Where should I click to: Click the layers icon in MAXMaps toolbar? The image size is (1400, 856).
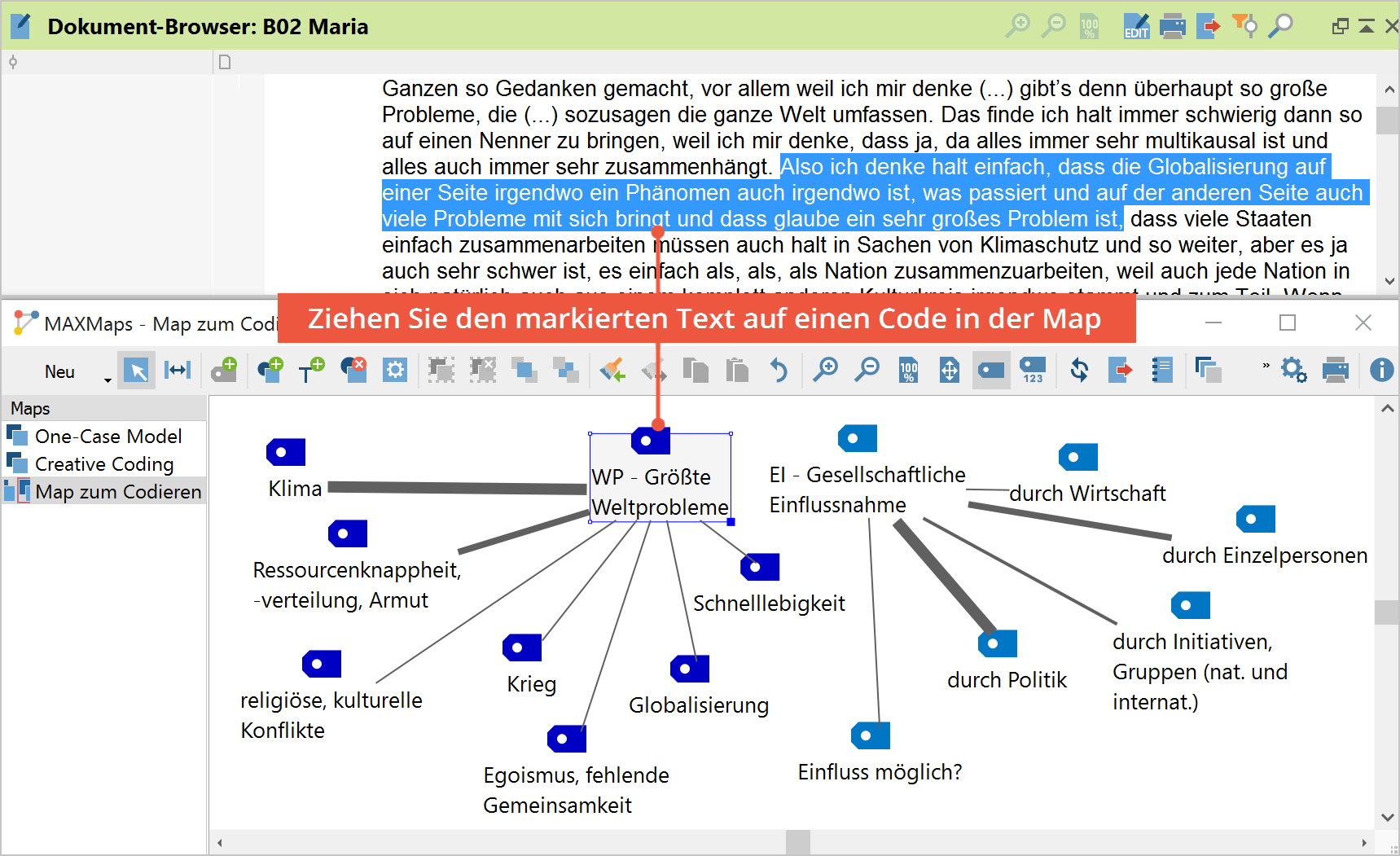click(x=1209, y=371)
